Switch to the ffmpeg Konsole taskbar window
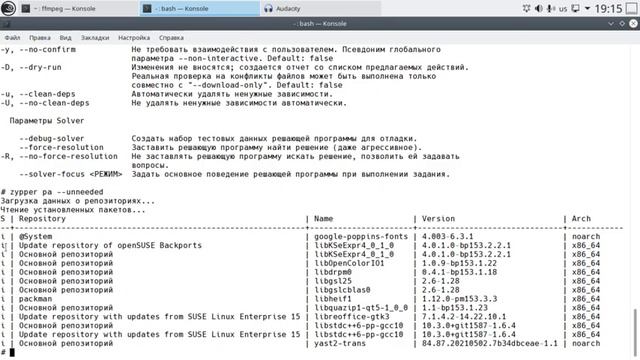Image resolution: width=640 pixels, height=360 pixels. (78, 8)
